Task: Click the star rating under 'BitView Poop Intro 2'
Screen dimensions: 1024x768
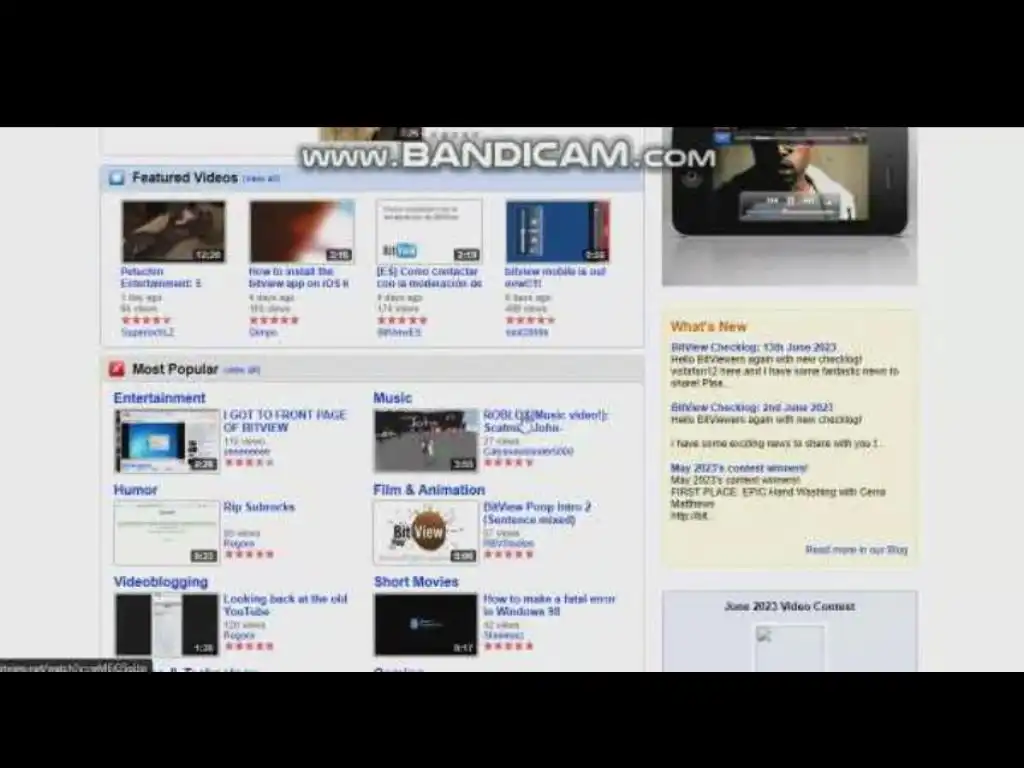Action: [x=509, y=554]
